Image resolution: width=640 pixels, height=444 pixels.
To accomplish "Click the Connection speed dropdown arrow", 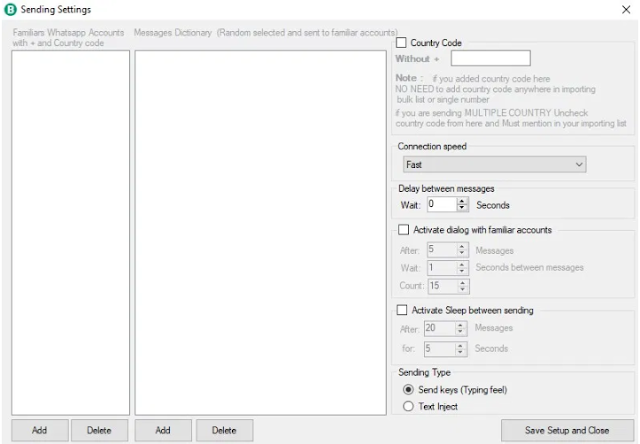I will (x=579, y=164).
